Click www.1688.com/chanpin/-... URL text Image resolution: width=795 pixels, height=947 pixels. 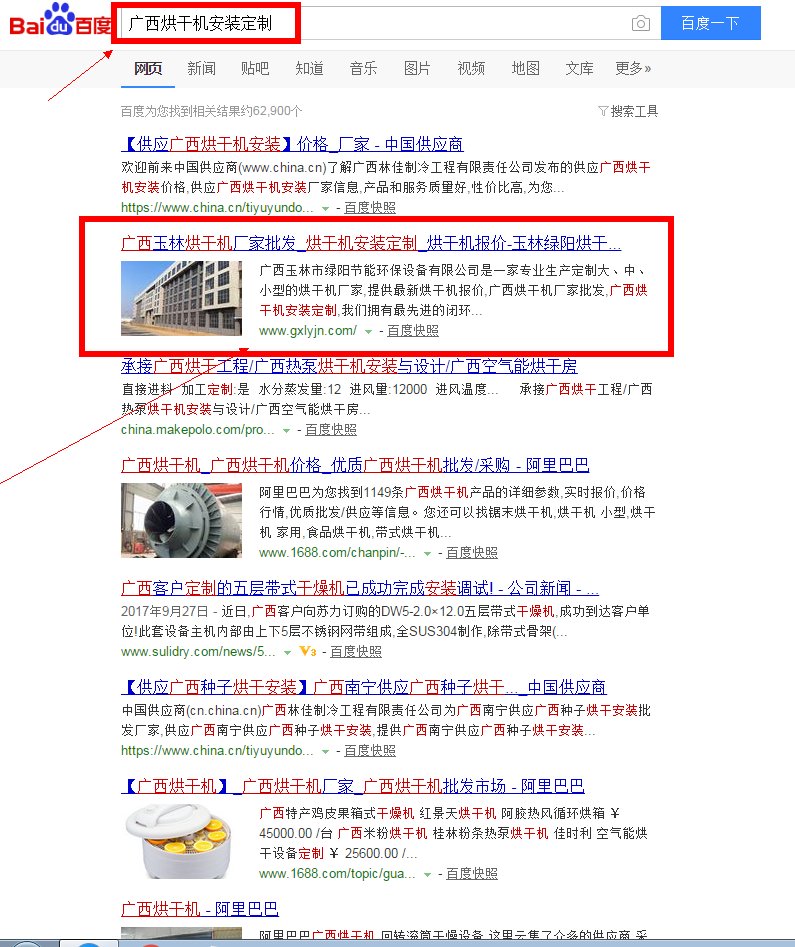tap(337, 553)
